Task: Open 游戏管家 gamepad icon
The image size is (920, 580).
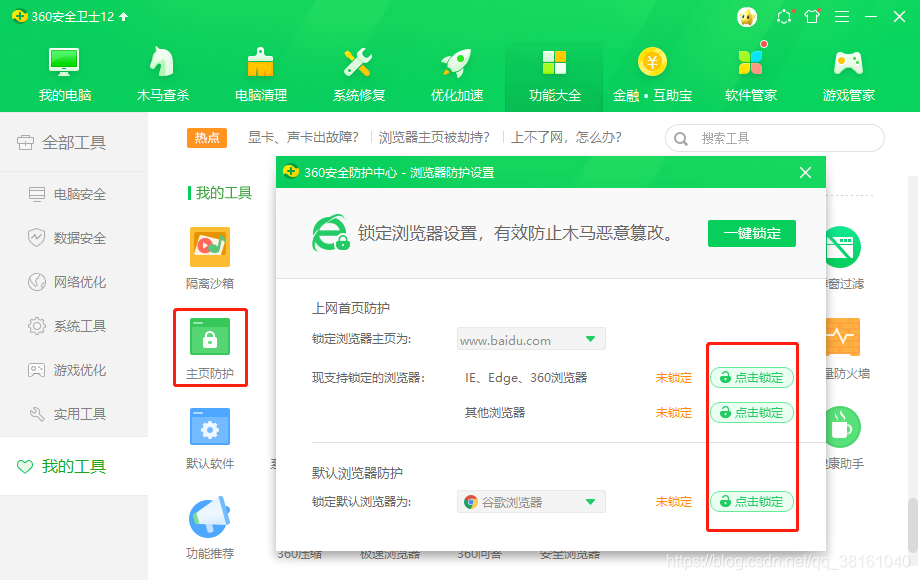Action: 848,74
